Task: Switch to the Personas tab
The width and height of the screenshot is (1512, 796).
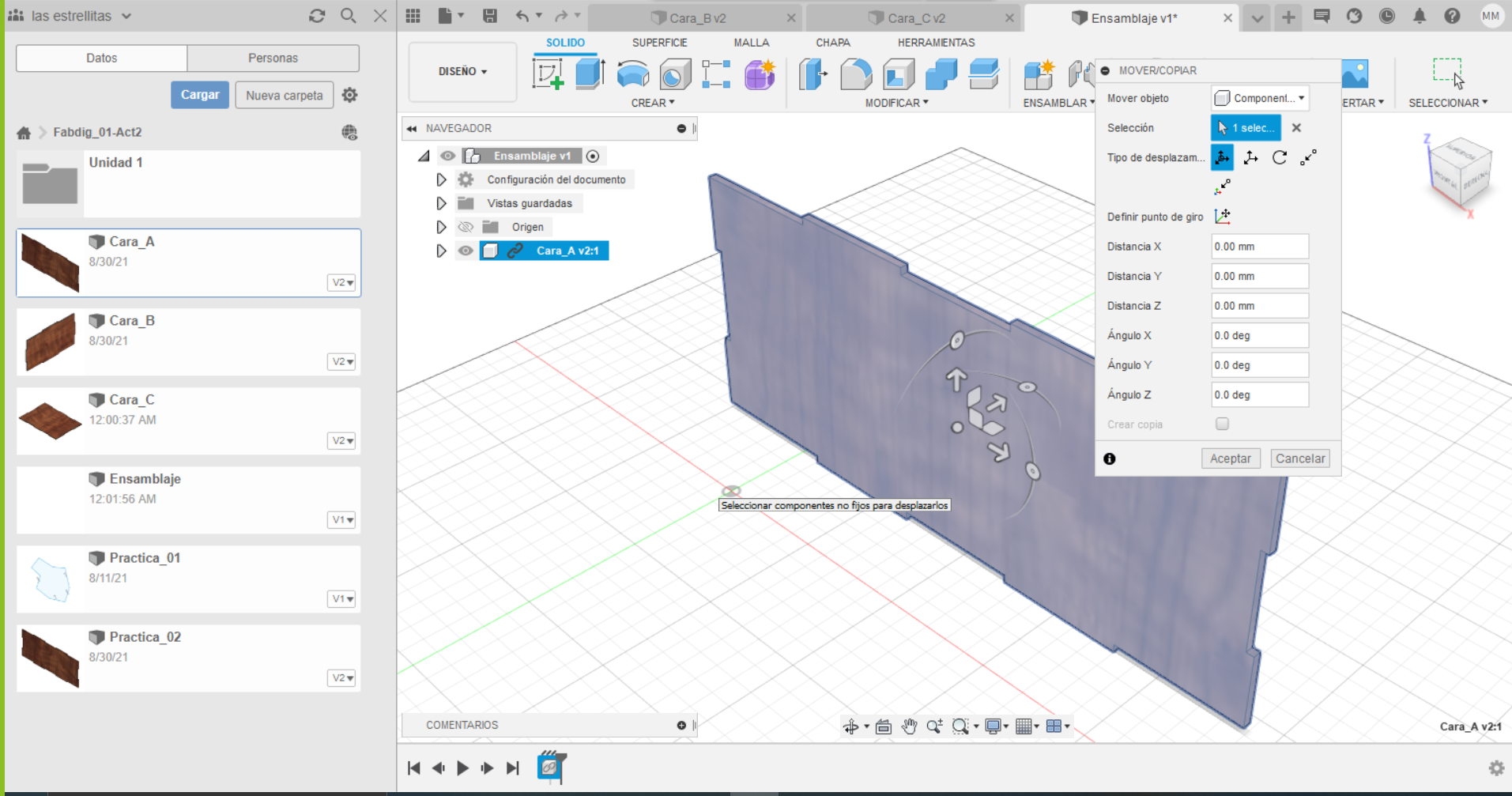Action: pos(273,58)
